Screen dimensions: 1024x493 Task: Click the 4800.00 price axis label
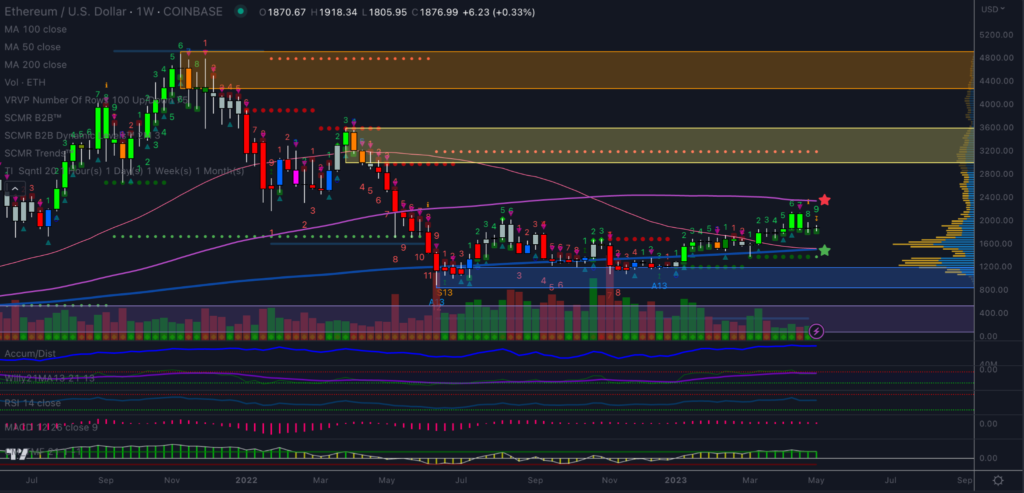pyautogui.click(x=995, y=57)
